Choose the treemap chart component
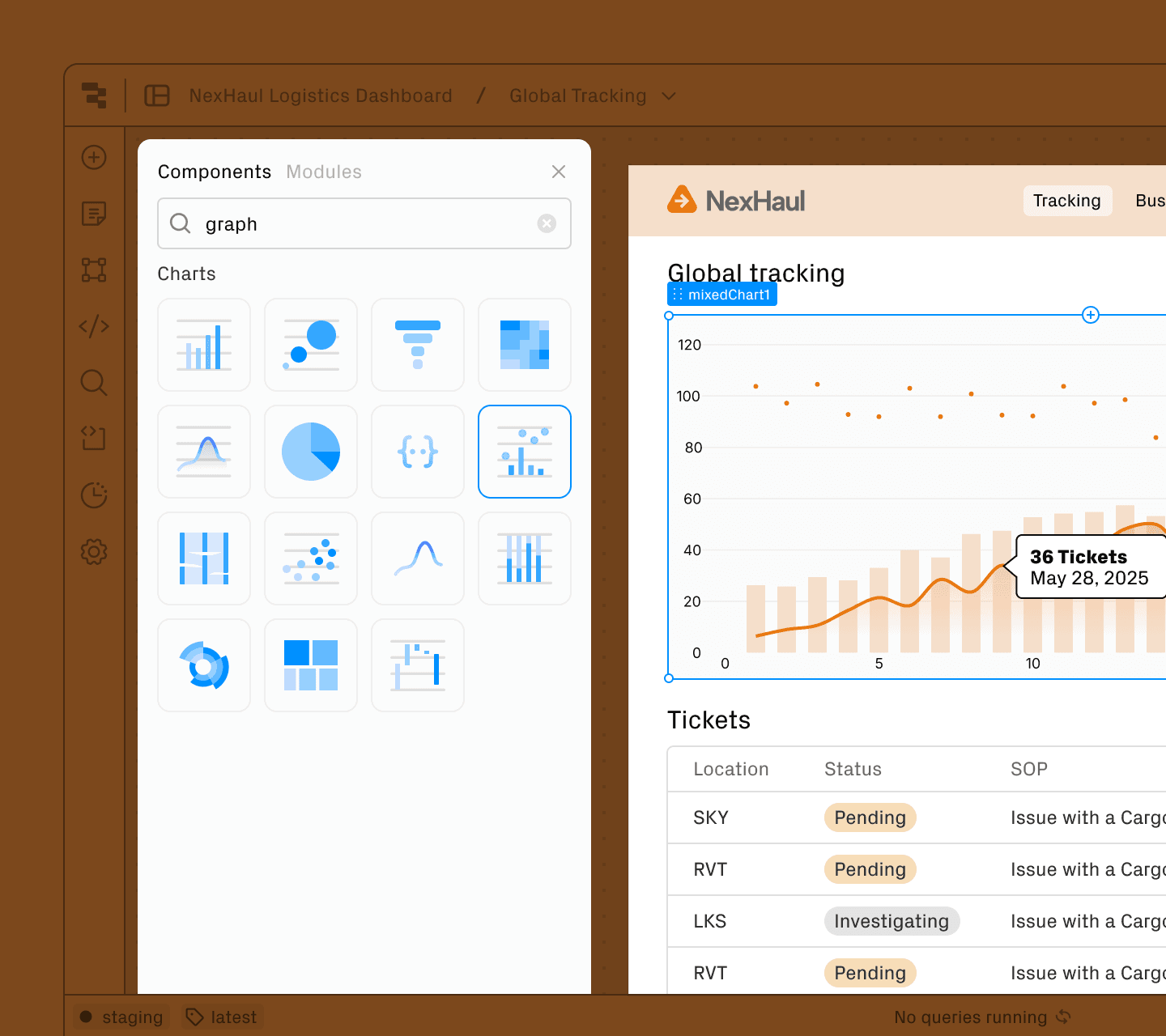The height and width of the screenshot is (1036, 1166). pos(311,665)
